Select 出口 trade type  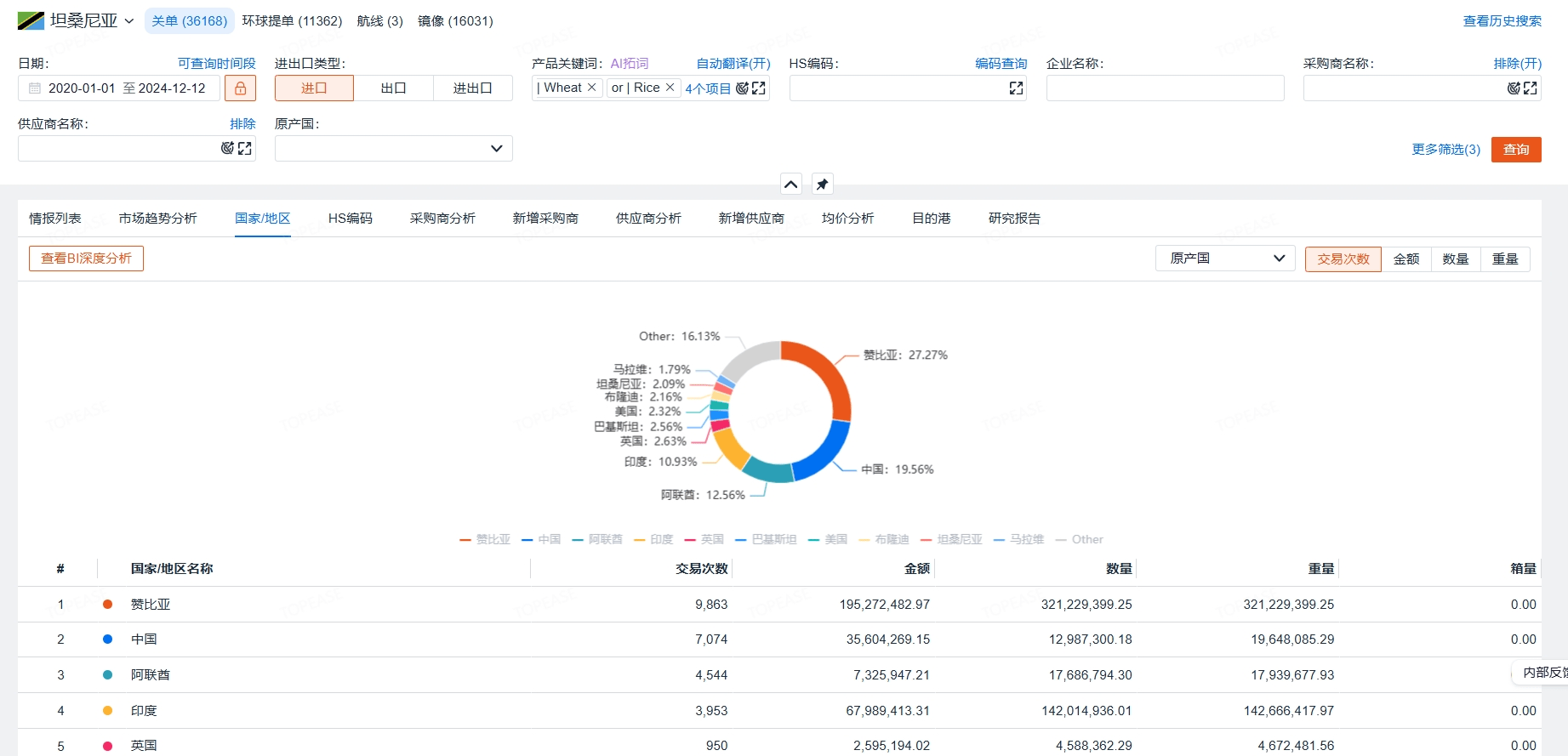[x=393, y=88]
